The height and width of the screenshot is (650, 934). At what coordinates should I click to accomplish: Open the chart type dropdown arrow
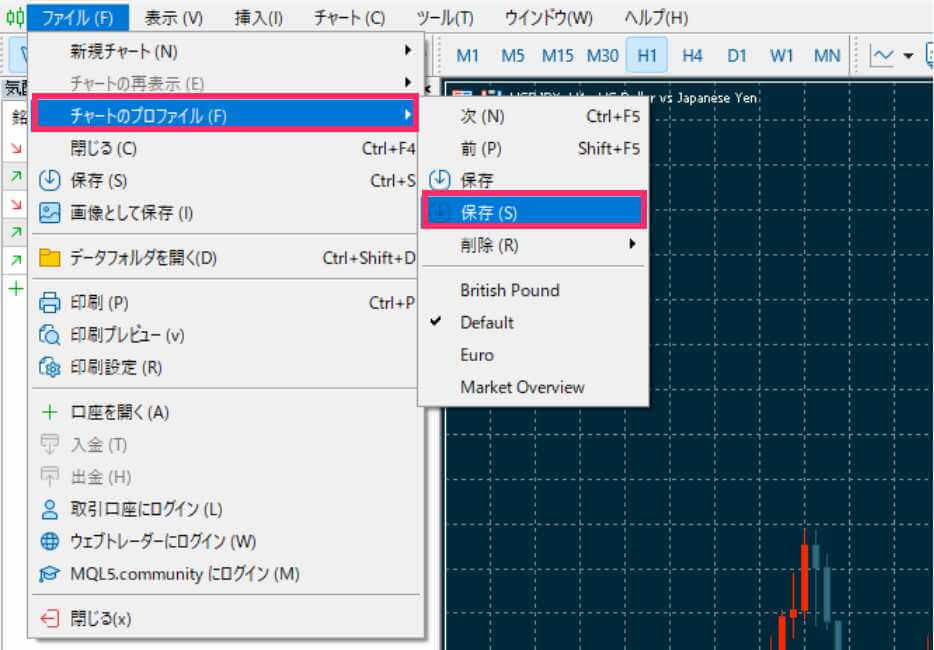pos(908,56)
